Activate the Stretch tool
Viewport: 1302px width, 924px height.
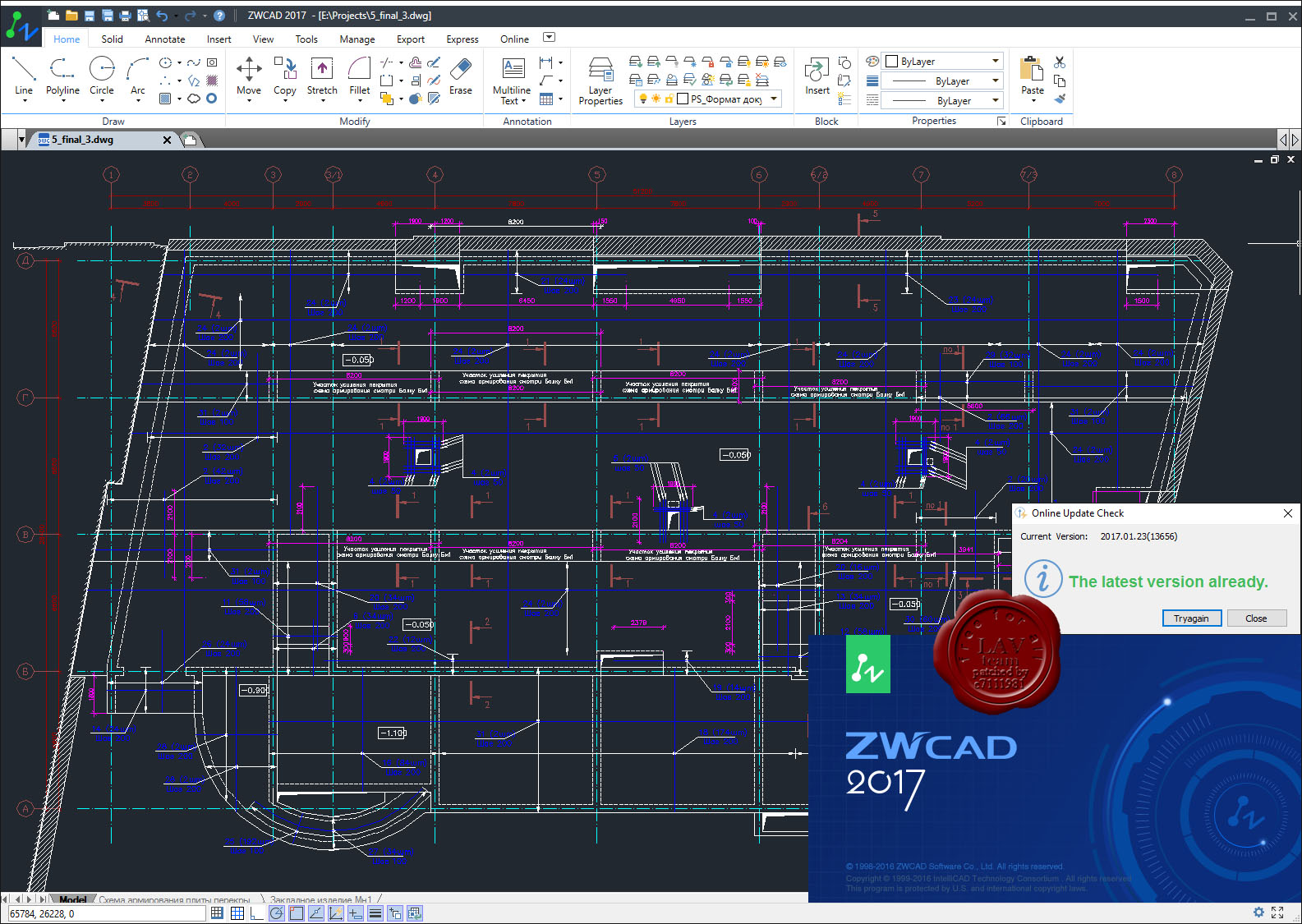pos(322,76)
